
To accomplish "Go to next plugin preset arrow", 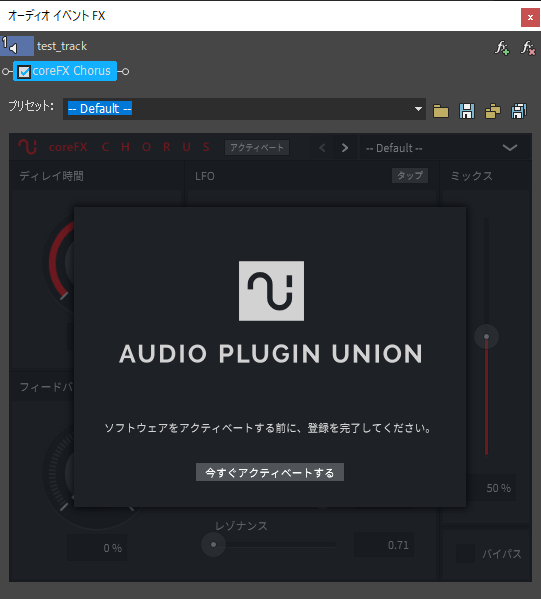I will point(345,147).
